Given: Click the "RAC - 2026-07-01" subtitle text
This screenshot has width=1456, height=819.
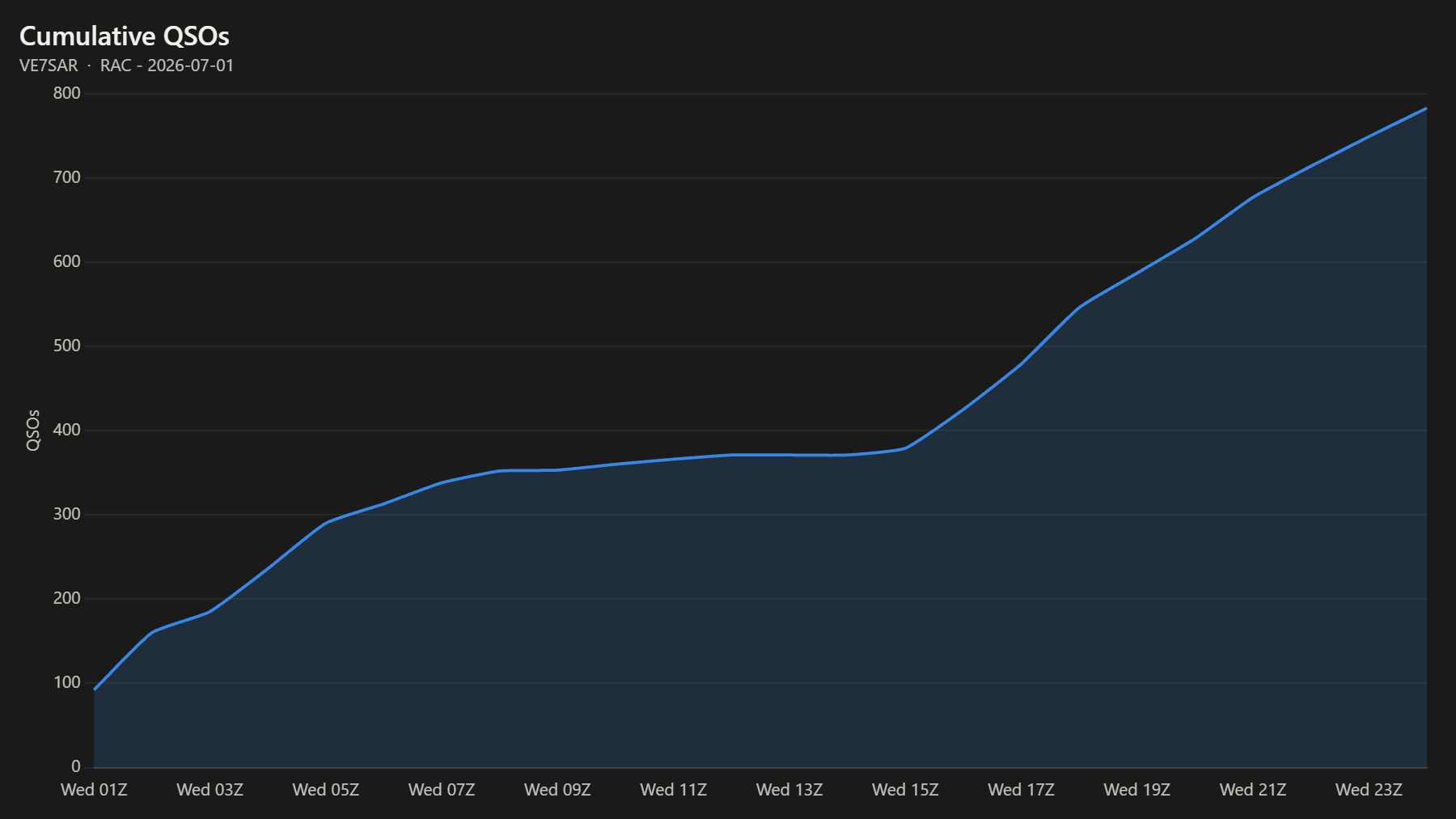Looking at the screenshot, I should (x=167, y=66).
